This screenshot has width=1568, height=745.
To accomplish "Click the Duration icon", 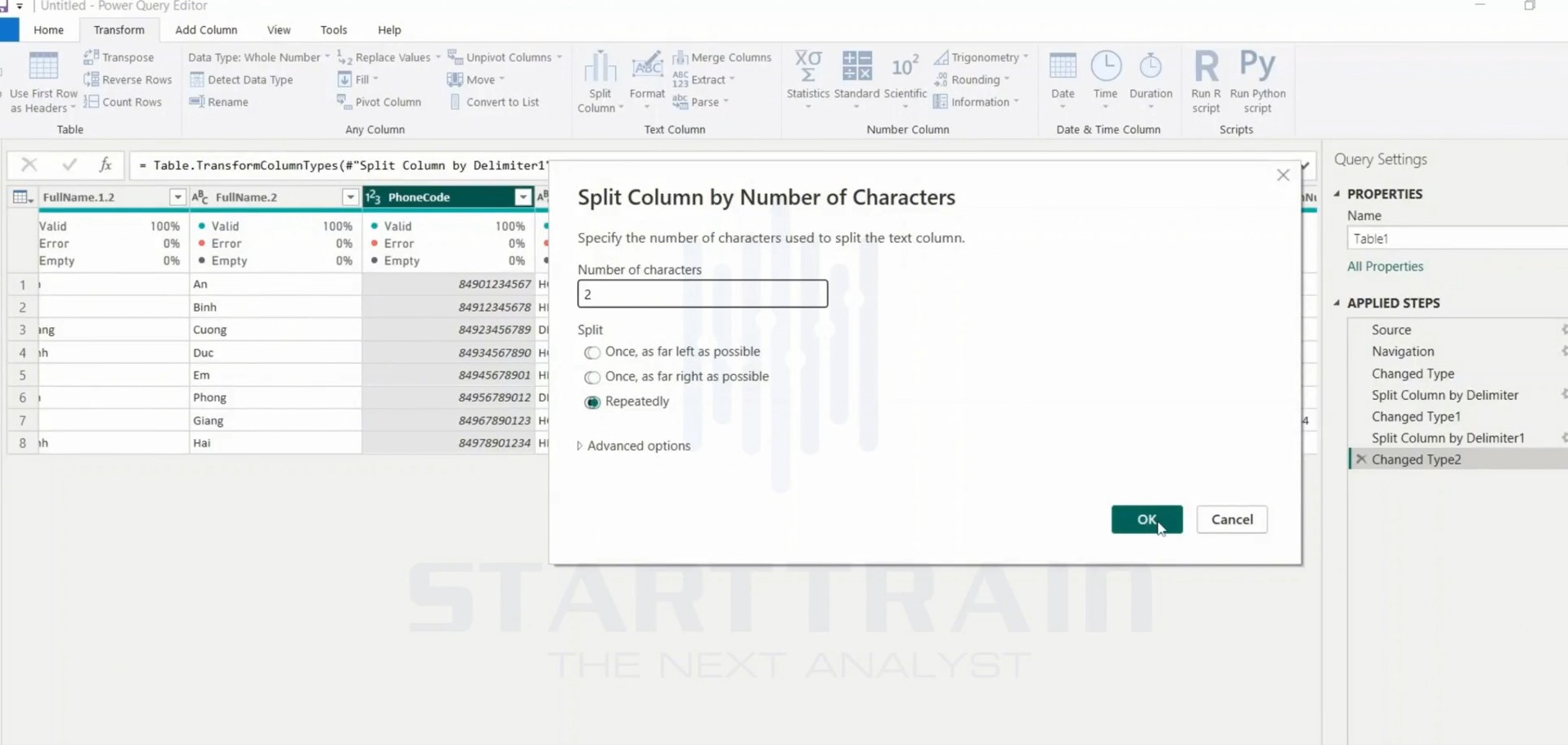I will click(1150, 65).
